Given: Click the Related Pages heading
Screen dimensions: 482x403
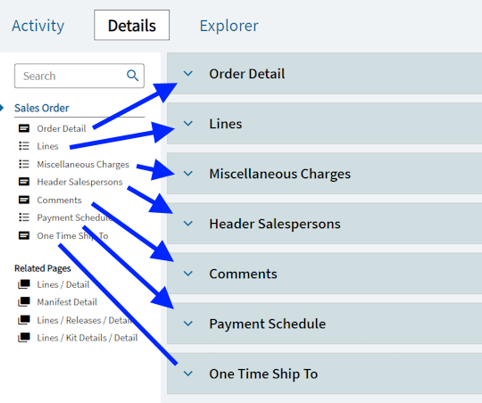Looking at the screenshot, I should [x=43, y=268].
